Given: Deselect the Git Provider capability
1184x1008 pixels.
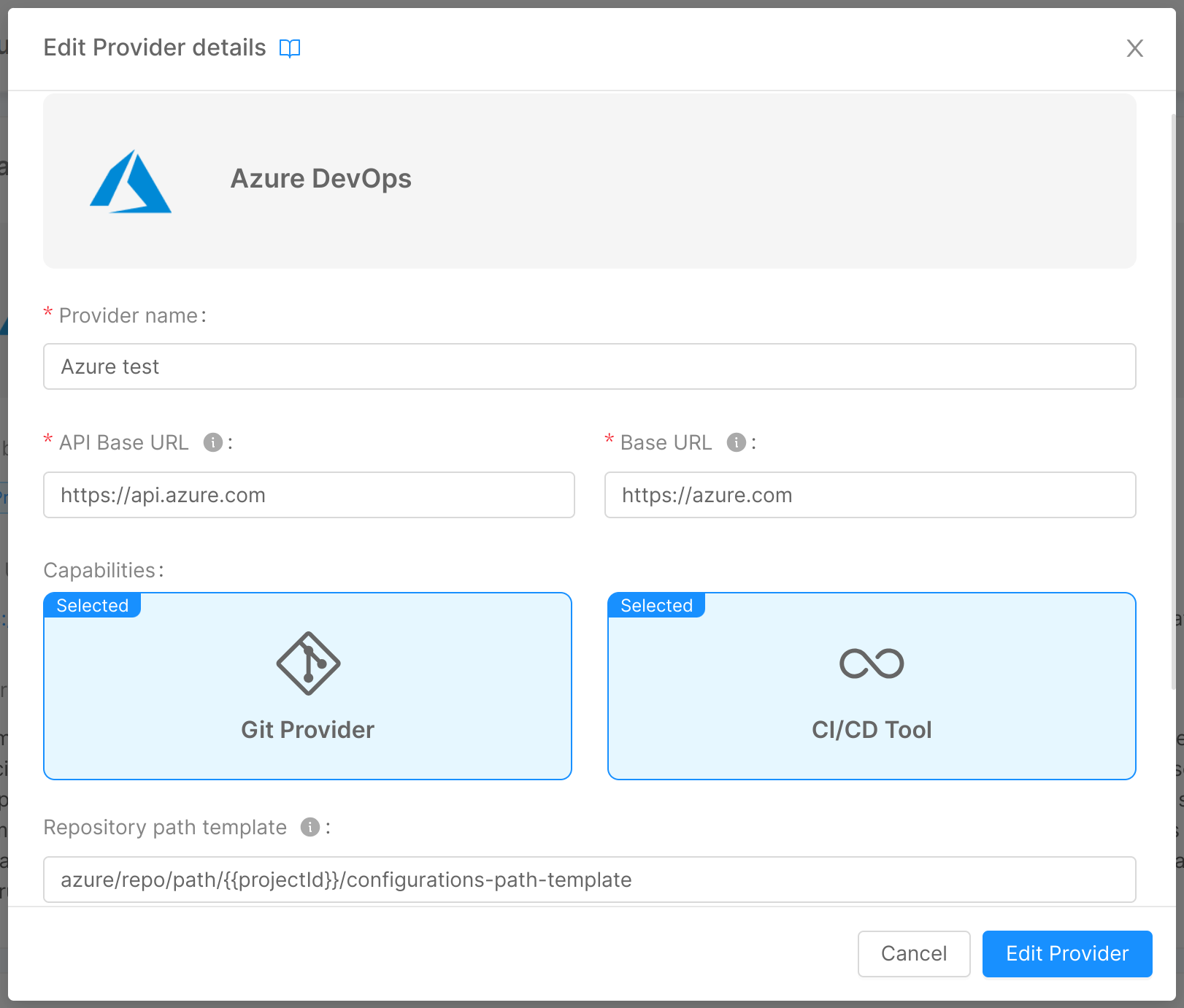Looking at the screenshot, I should click(307, 686).
